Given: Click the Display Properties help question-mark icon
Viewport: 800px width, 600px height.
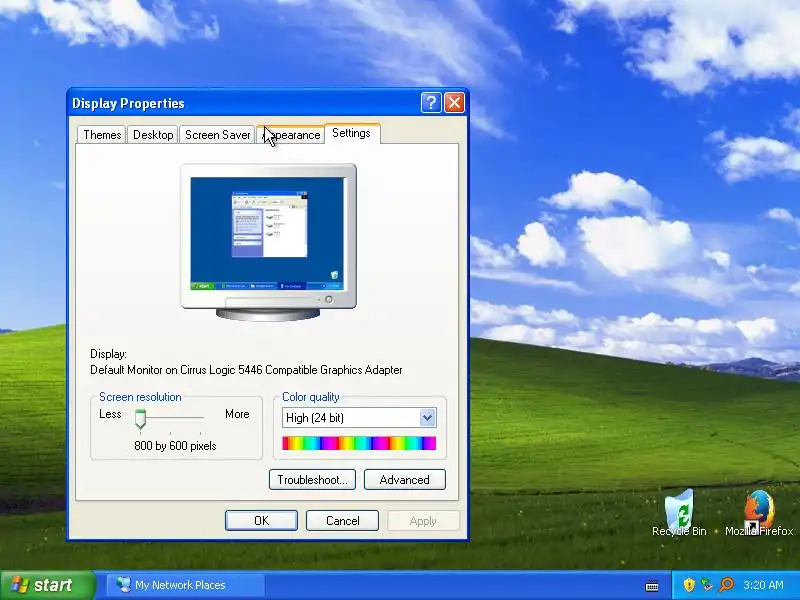Looking at the screenshot, I should [431, 103].
